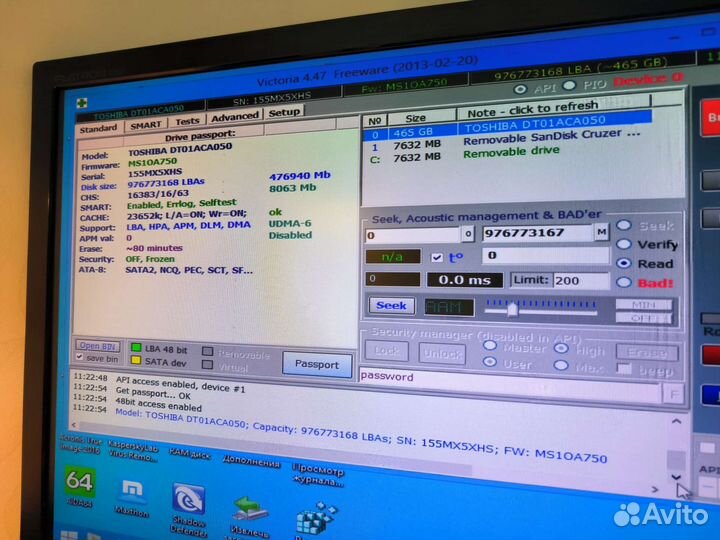This screenshot has width=720, height=540.
Task: Click the yellow SATA dev indicator
Action: (x=136, y=360)
